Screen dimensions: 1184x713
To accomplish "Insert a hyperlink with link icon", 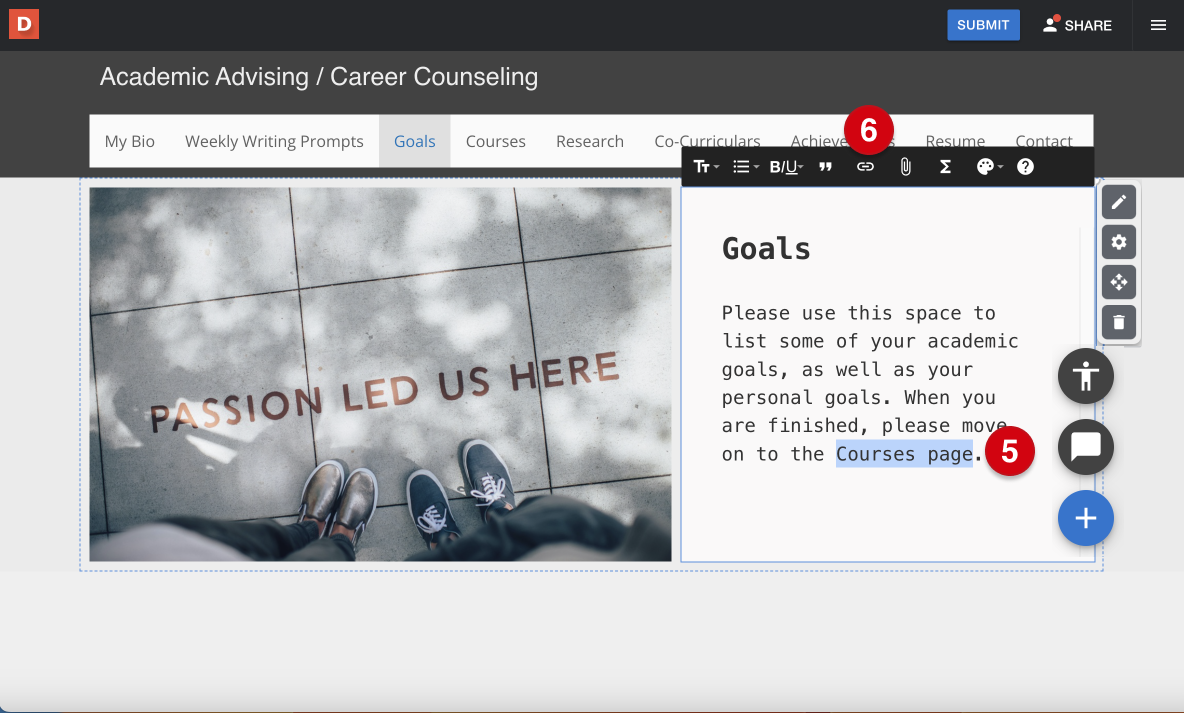I will click(865, 167).
